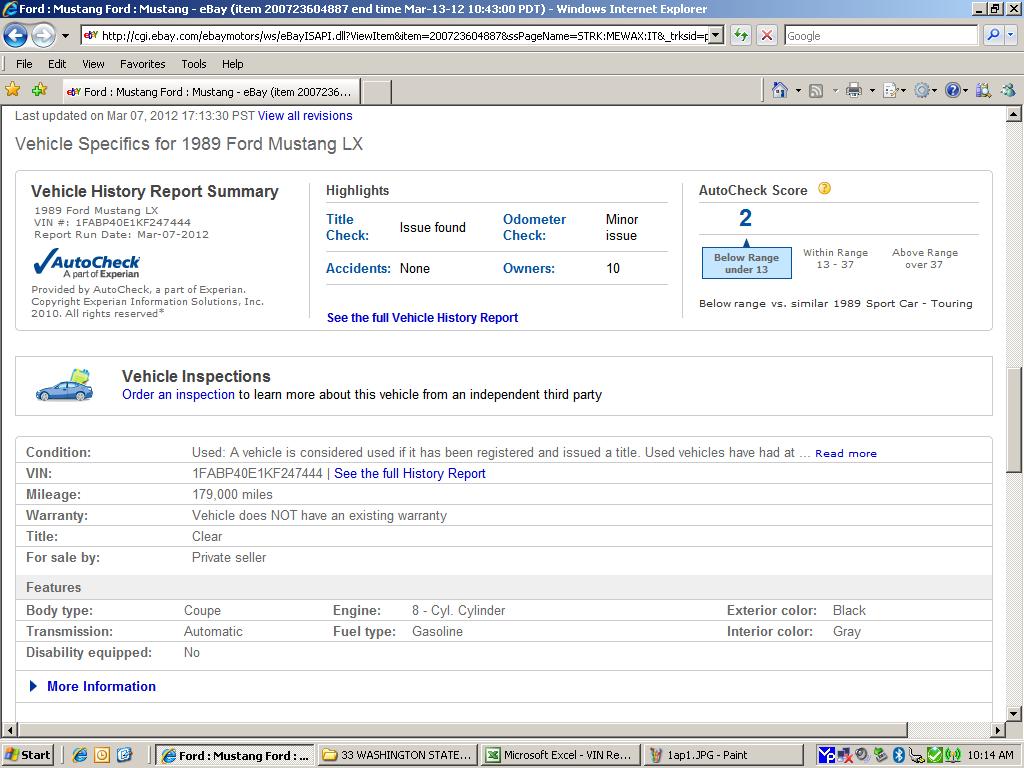Click the vertical scrollbar up arrow
1024x768 pixels.
1014,115
